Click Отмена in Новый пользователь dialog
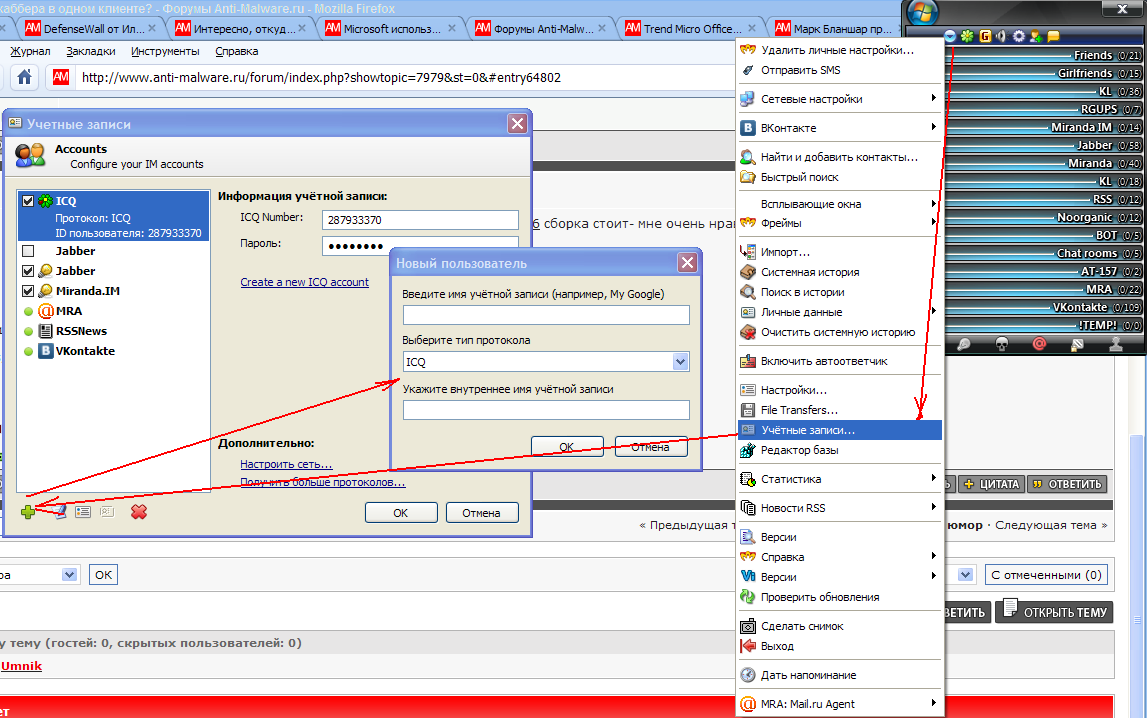The width and height of the screenshot is (1147, 718). click(x=651, y=447)
